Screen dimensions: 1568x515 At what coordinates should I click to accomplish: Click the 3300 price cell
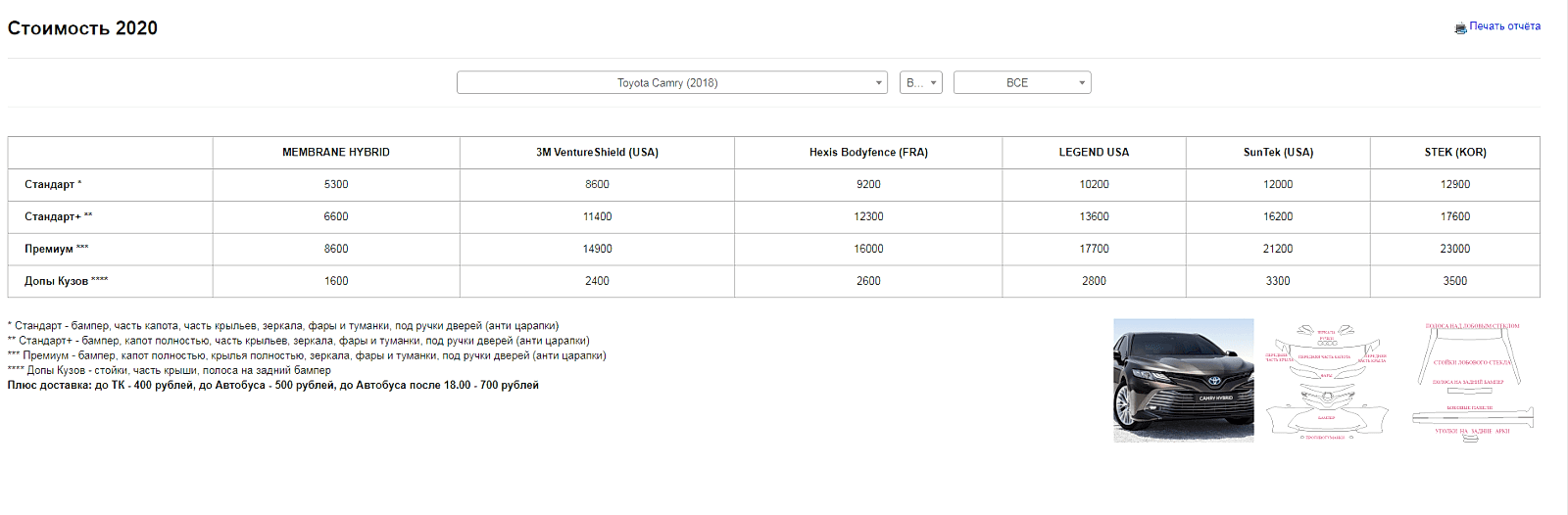pyautogui.click(x=1278, y=282)
